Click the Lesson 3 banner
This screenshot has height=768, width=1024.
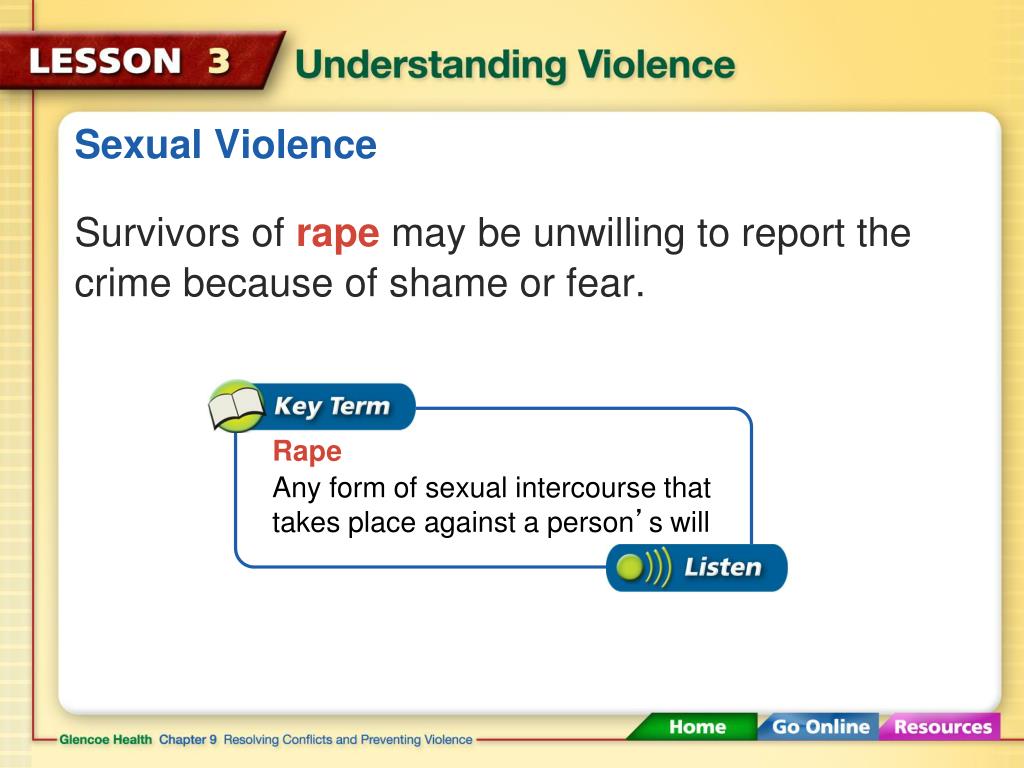pyautogui.click(x=142, y=61)
